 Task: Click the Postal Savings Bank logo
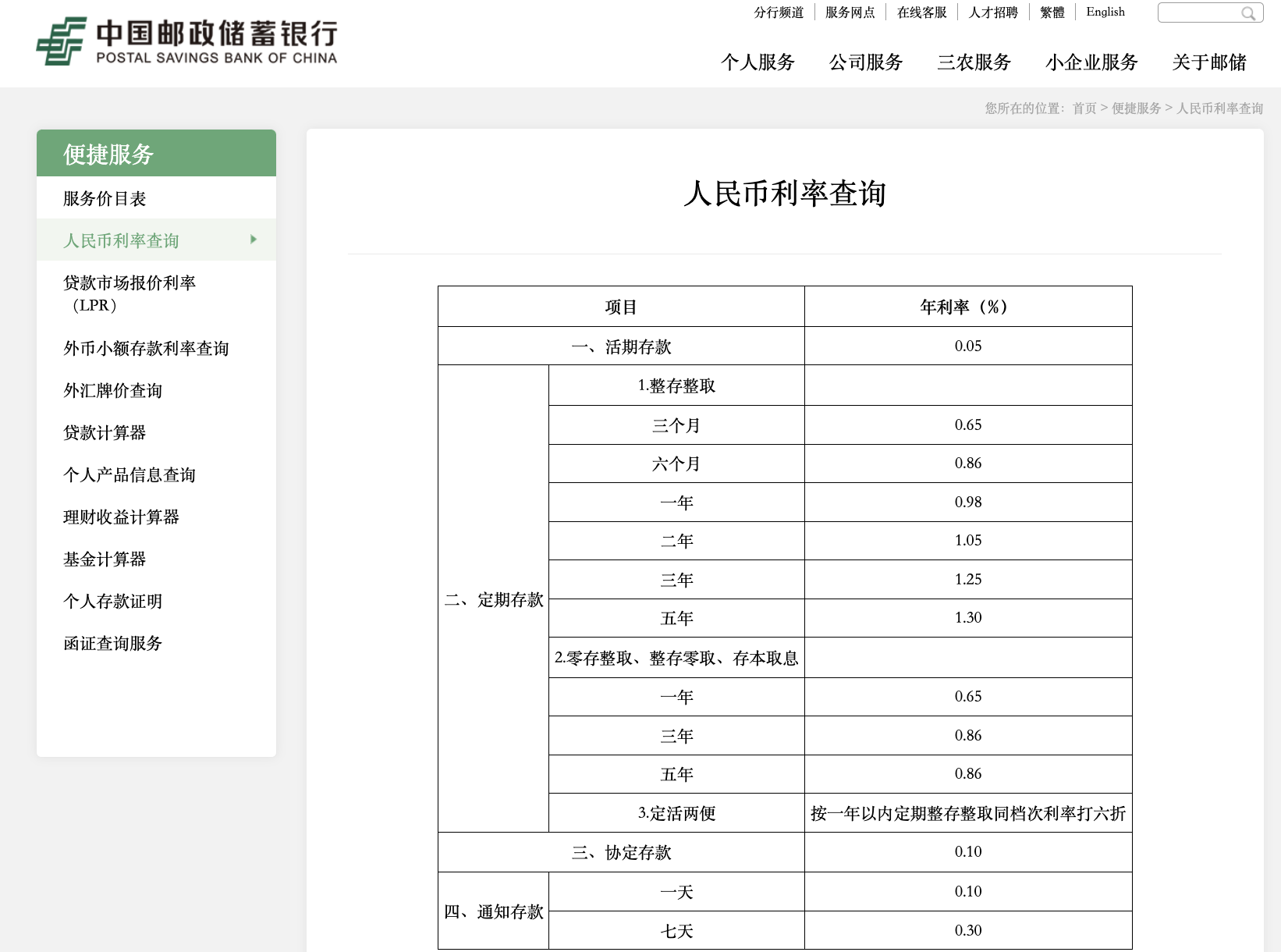click(x=187, y=41)
